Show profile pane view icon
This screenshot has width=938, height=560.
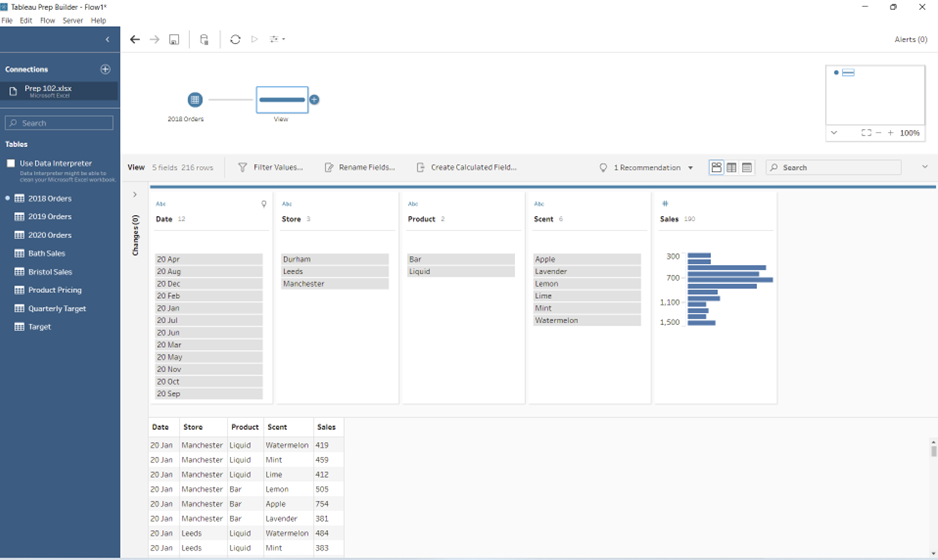[716, 168]
